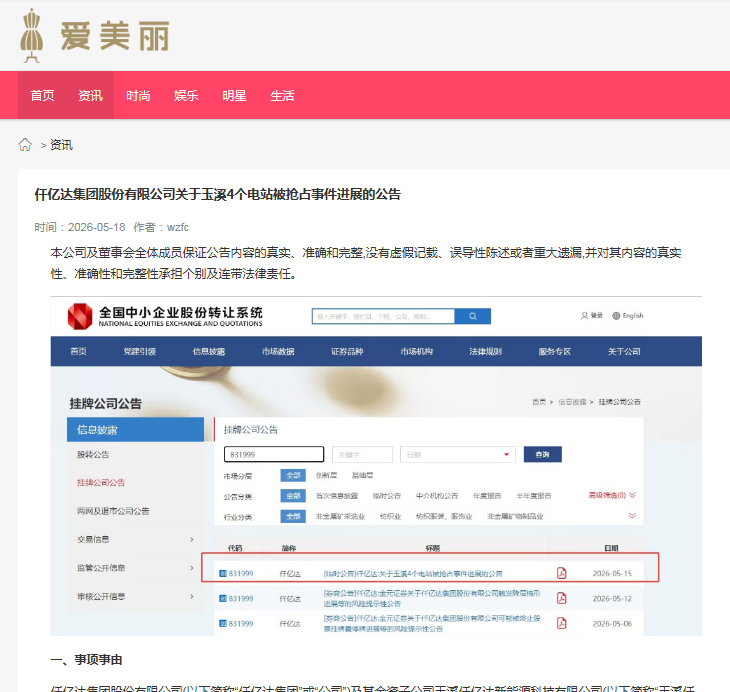Click 服务专区 in the embedded blue menu
Image resolution: width=730 pixels, height=692 pixels.
554,351
